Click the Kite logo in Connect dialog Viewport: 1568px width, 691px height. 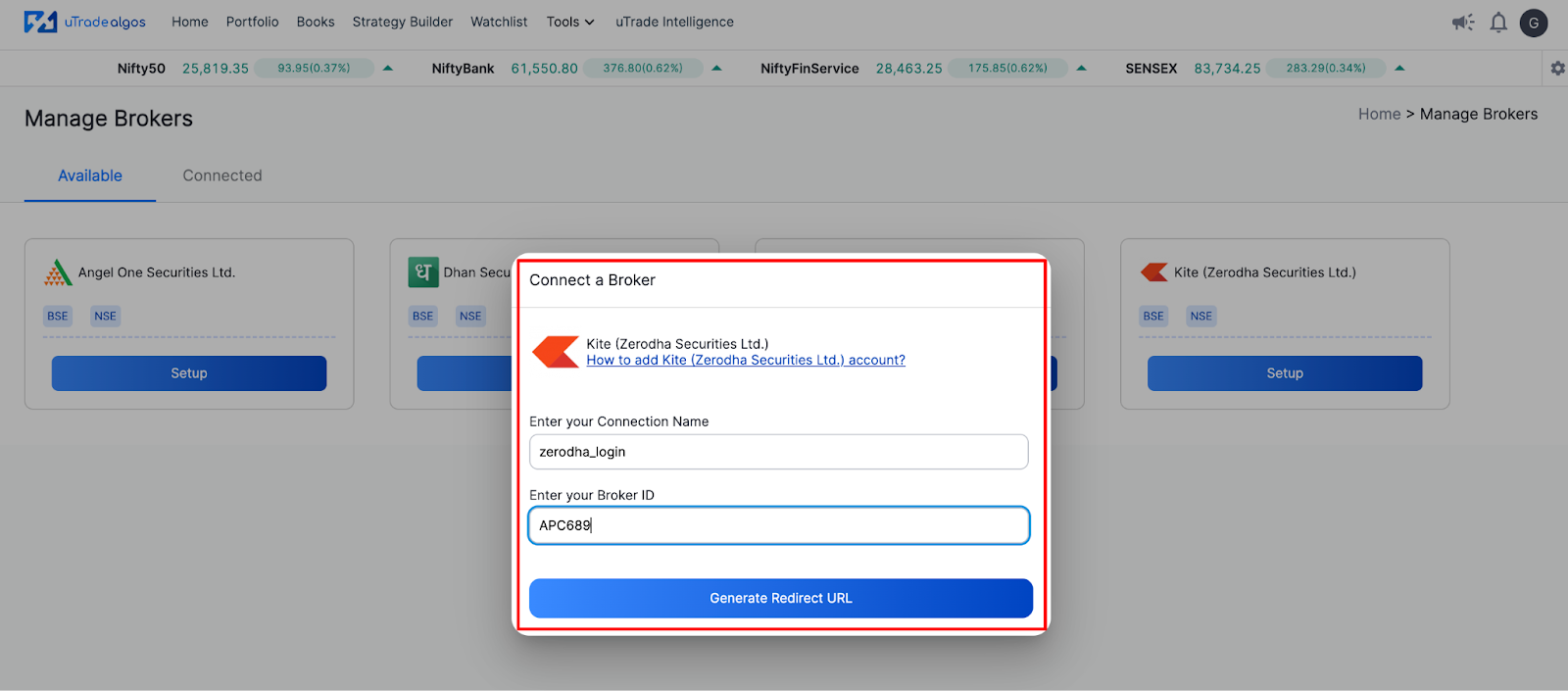[x=556, y=352]
